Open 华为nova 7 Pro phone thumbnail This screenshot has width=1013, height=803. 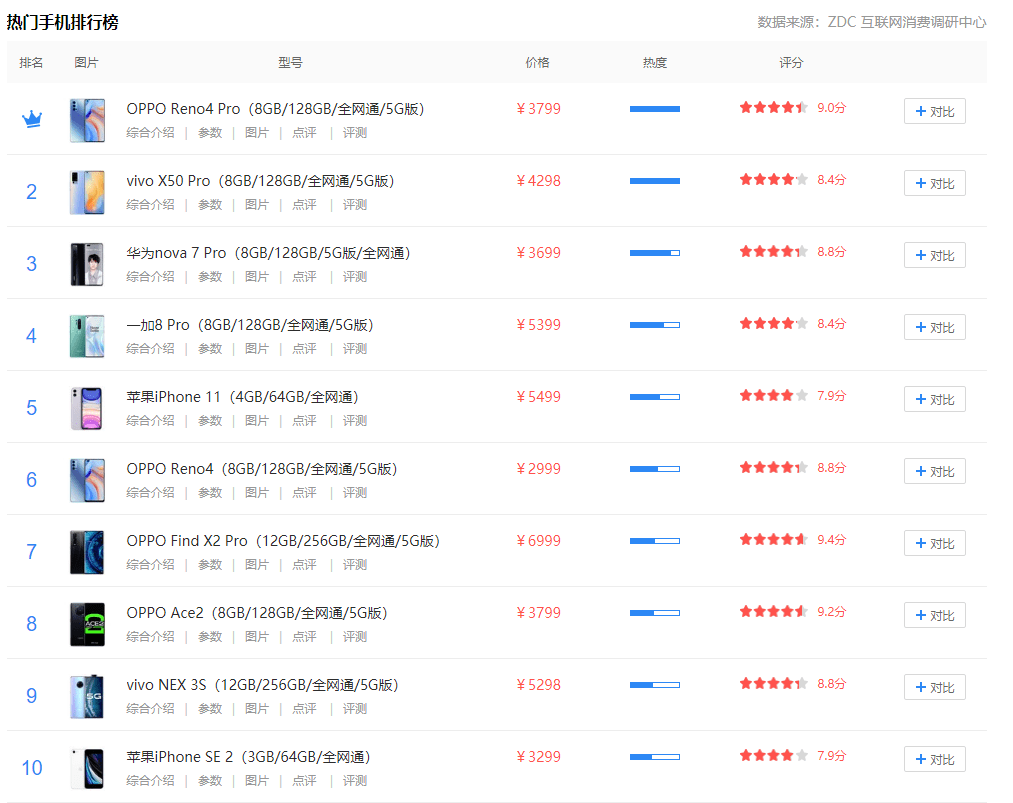pos(87,264)
